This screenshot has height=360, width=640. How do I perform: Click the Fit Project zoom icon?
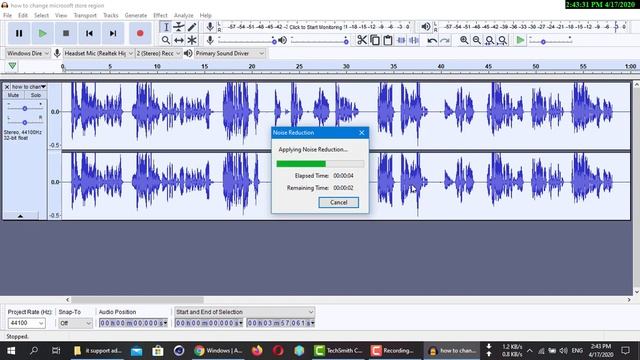[503, 40]
